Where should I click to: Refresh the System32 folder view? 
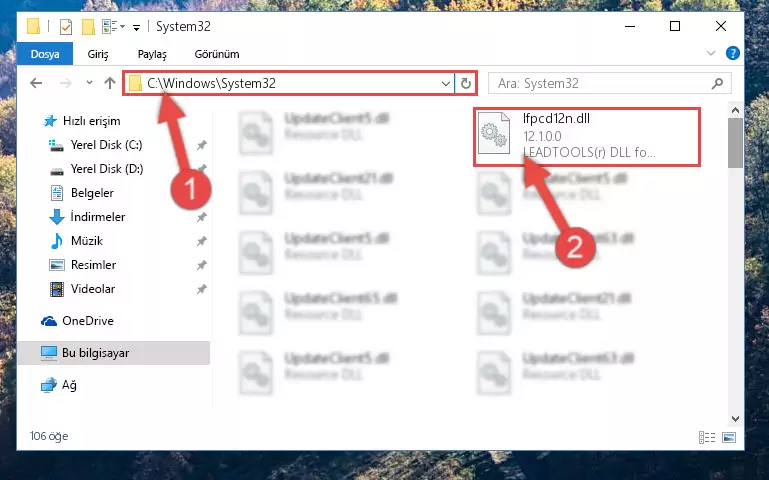point(465,83)
